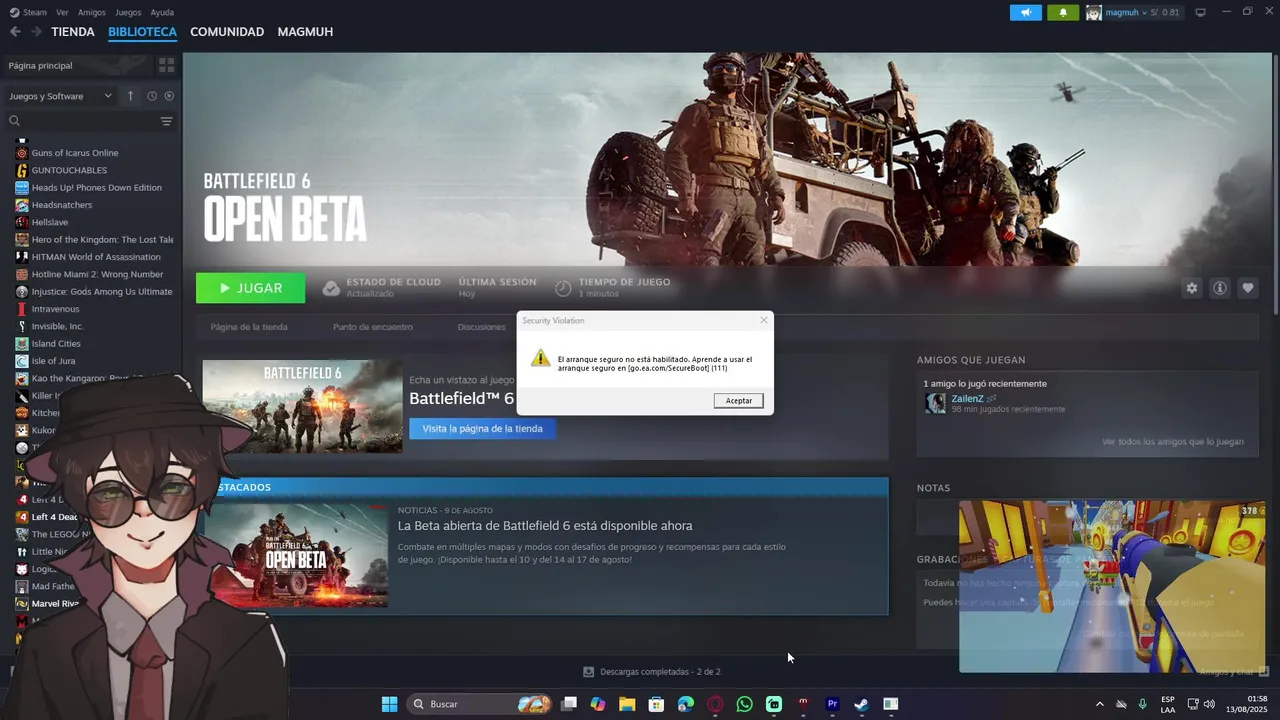This screenshot has width=1280, height=720.
Task: Click the Big Picture mode monitor icon
Action: (x=1200, y=12)
